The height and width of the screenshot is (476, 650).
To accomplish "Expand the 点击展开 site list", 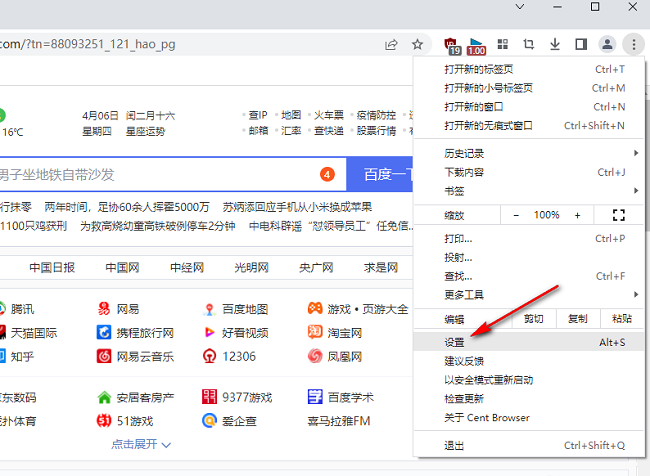I will click(x=141, y=444).
